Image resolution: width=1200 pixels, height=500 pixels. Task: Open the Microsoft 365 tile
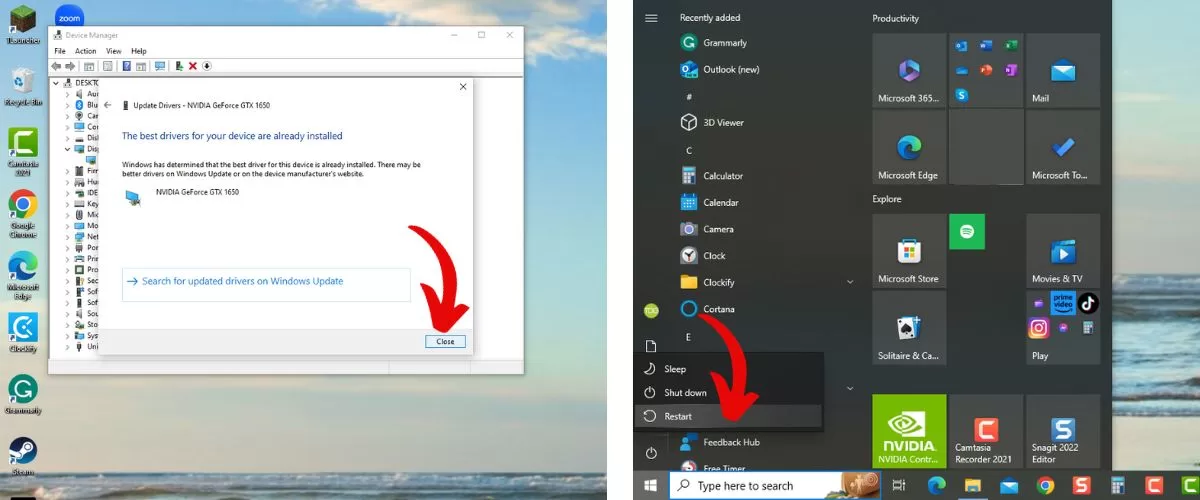[909, 70]
